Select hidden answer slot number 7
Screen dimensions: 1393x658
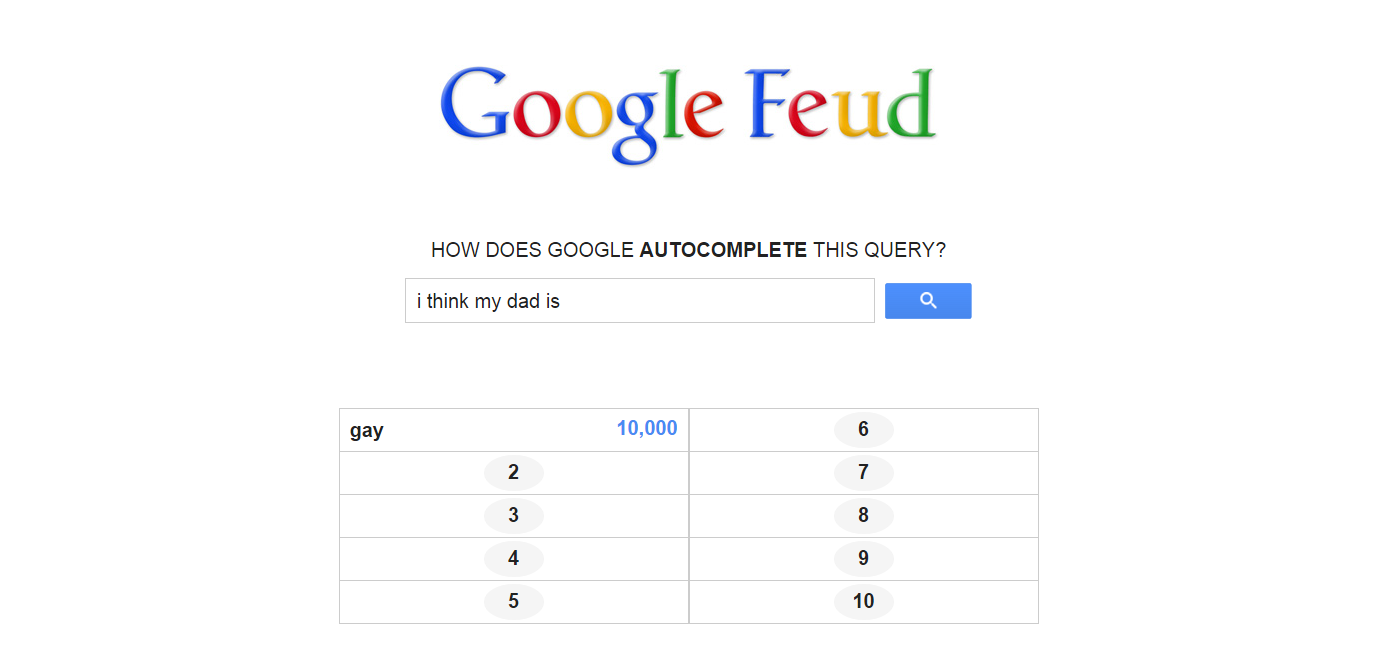click(x=864, y=473)
